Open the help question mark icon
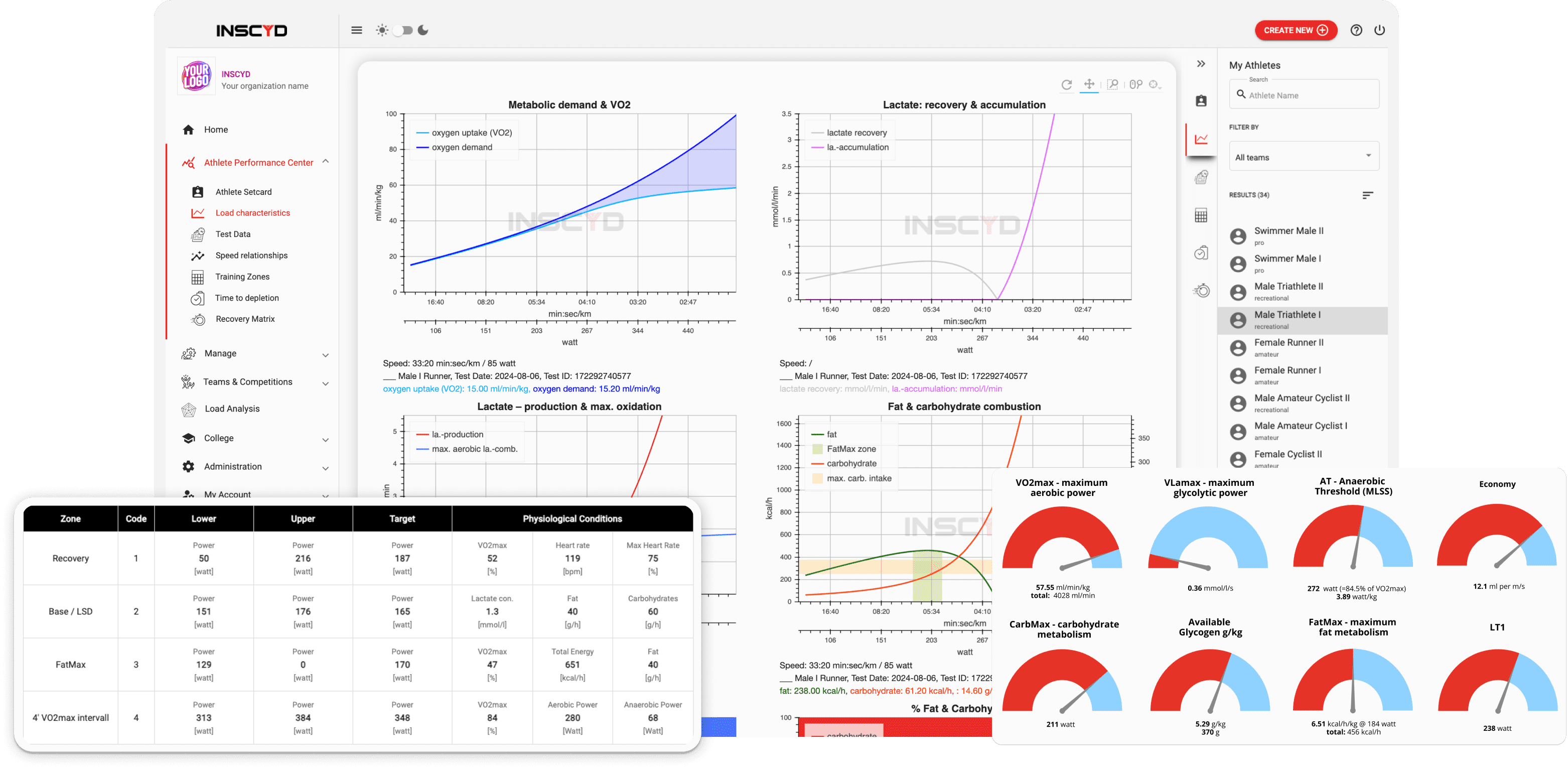The width and height of the screenshot is (1568, 769). point(1356,30)
